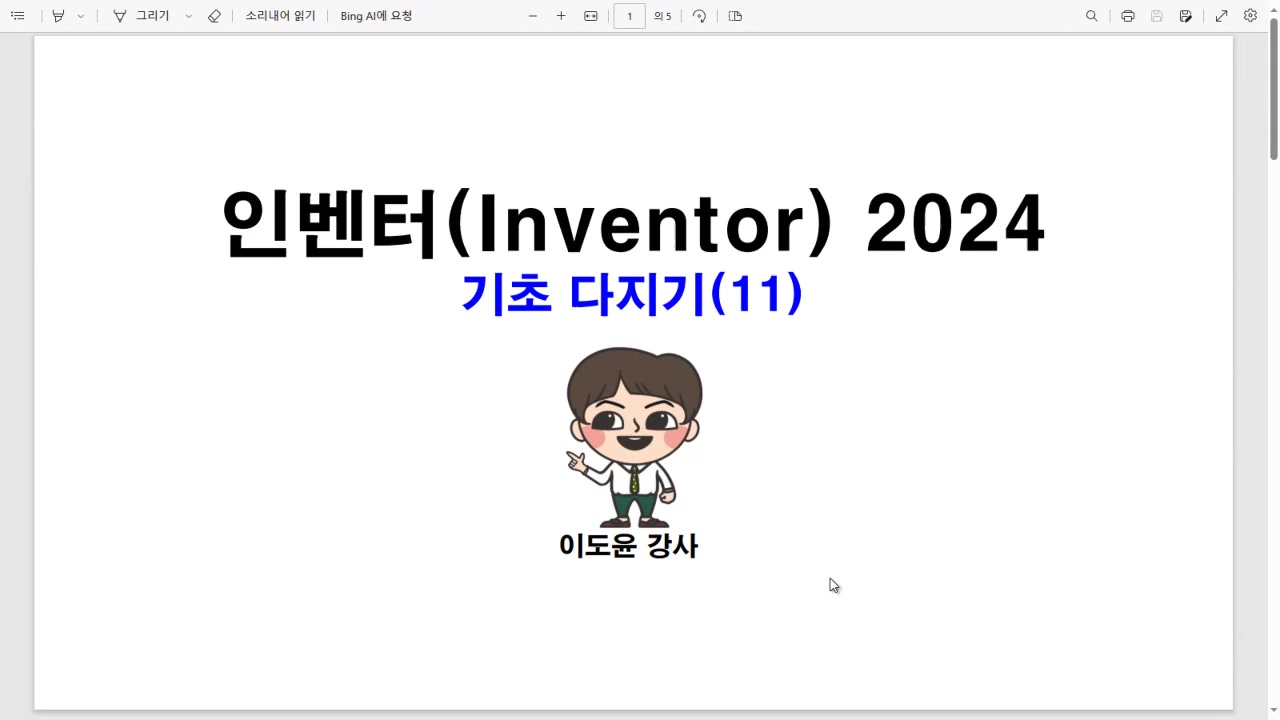Open the find in document search
Viewport: 1280px width, 720px height.
click(x=1092, y=16)
